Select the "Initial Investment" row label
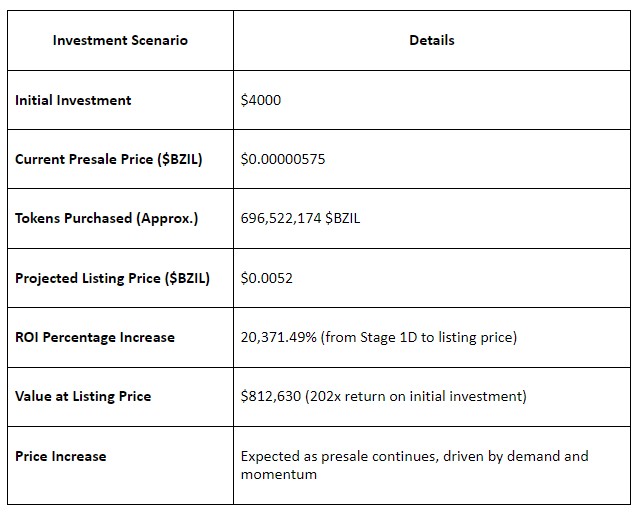This screenshot has width=638, height=514. pos(73,100)
